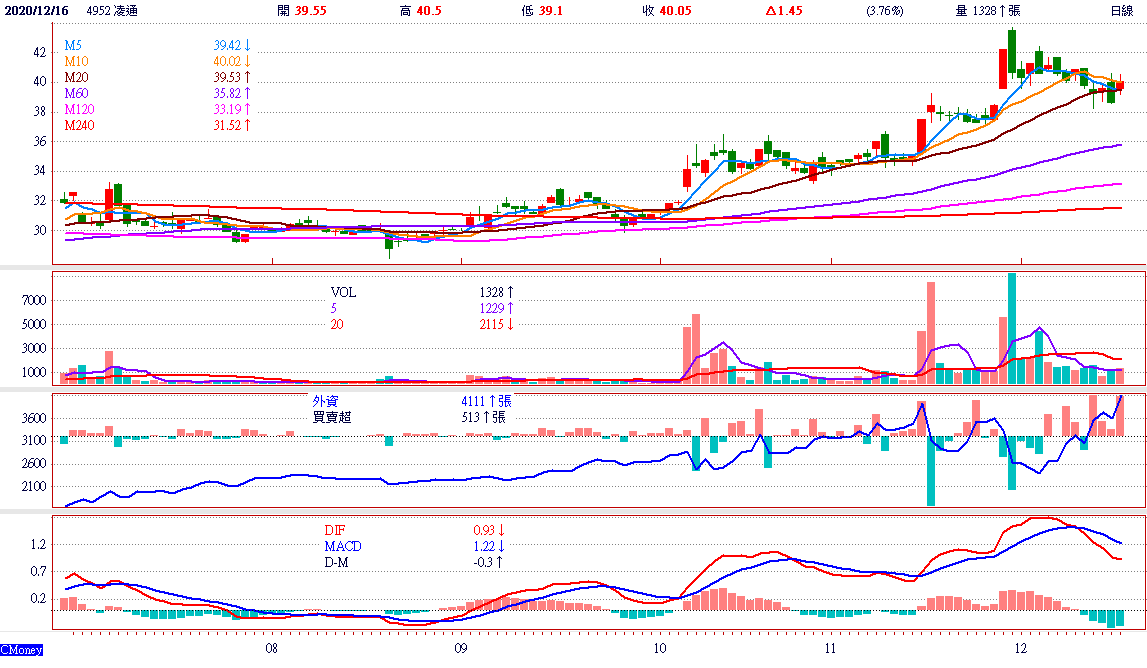Screen dimensions: 1147x668
Task: Select the M60 moving average legend entry
Action: [x=78, y=93]
